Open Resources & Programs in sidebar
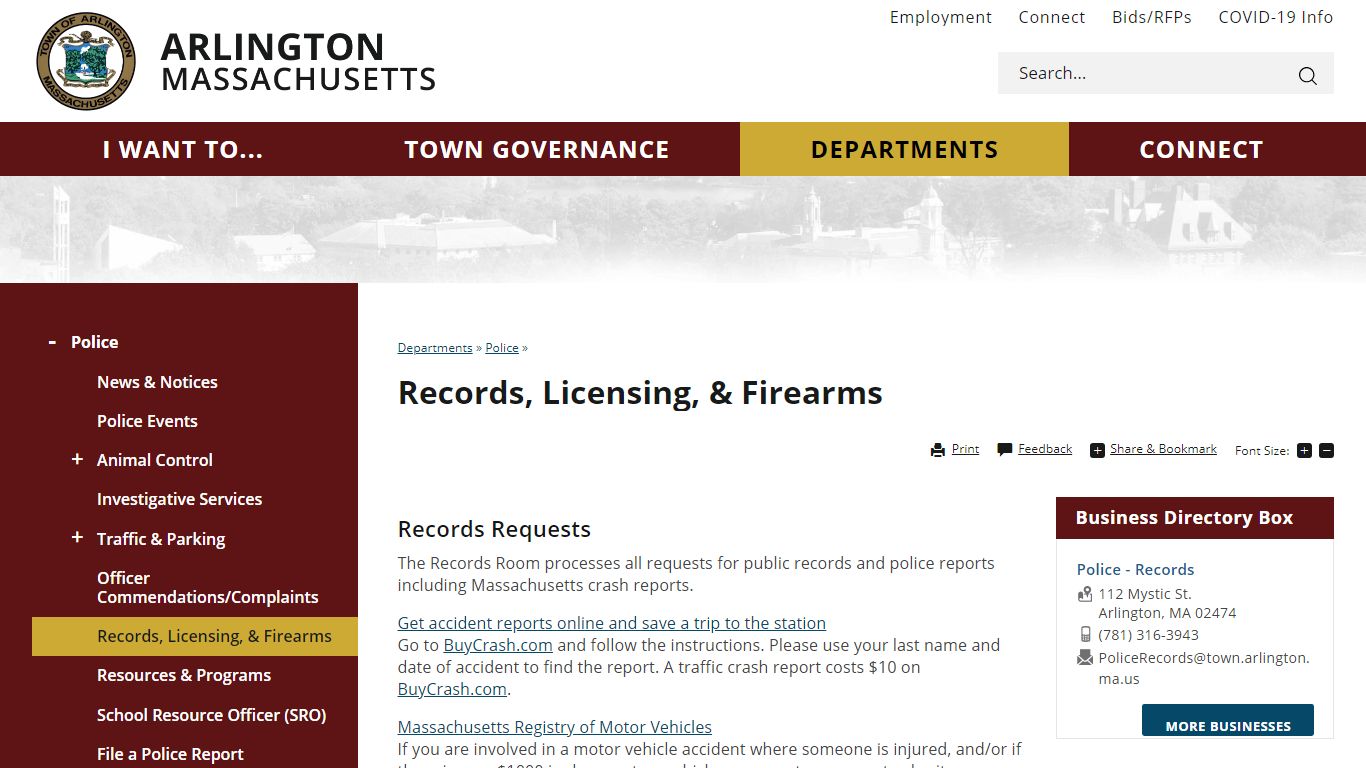Screen dimensions: 1366x768 (x=184, y=675)
